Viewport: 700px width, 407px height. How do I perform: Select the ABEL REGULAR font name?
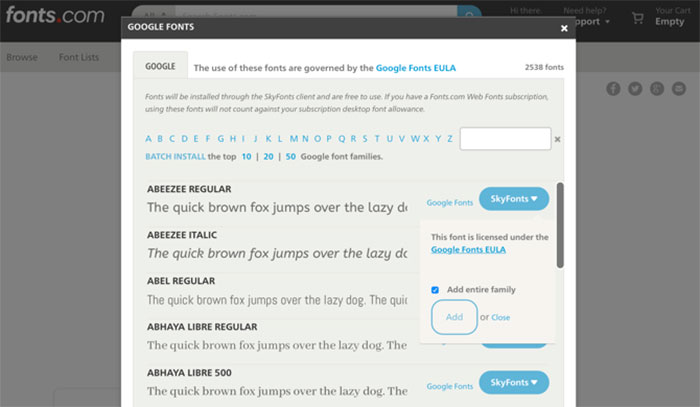click(181, 281)
